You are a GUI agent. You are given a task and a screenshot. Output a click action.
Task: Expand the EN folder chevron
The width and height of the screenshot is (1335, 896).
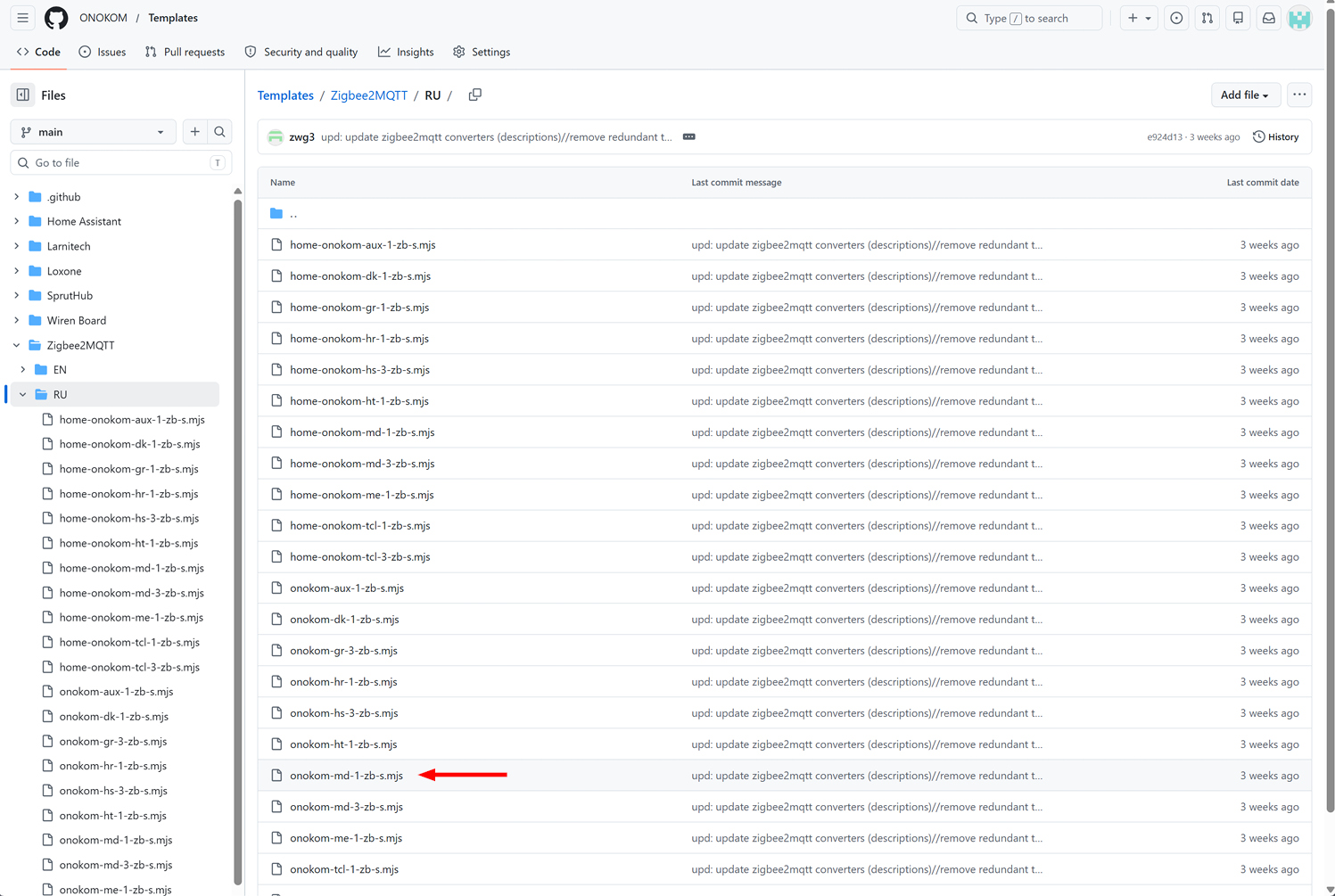(x=23, y=369)
